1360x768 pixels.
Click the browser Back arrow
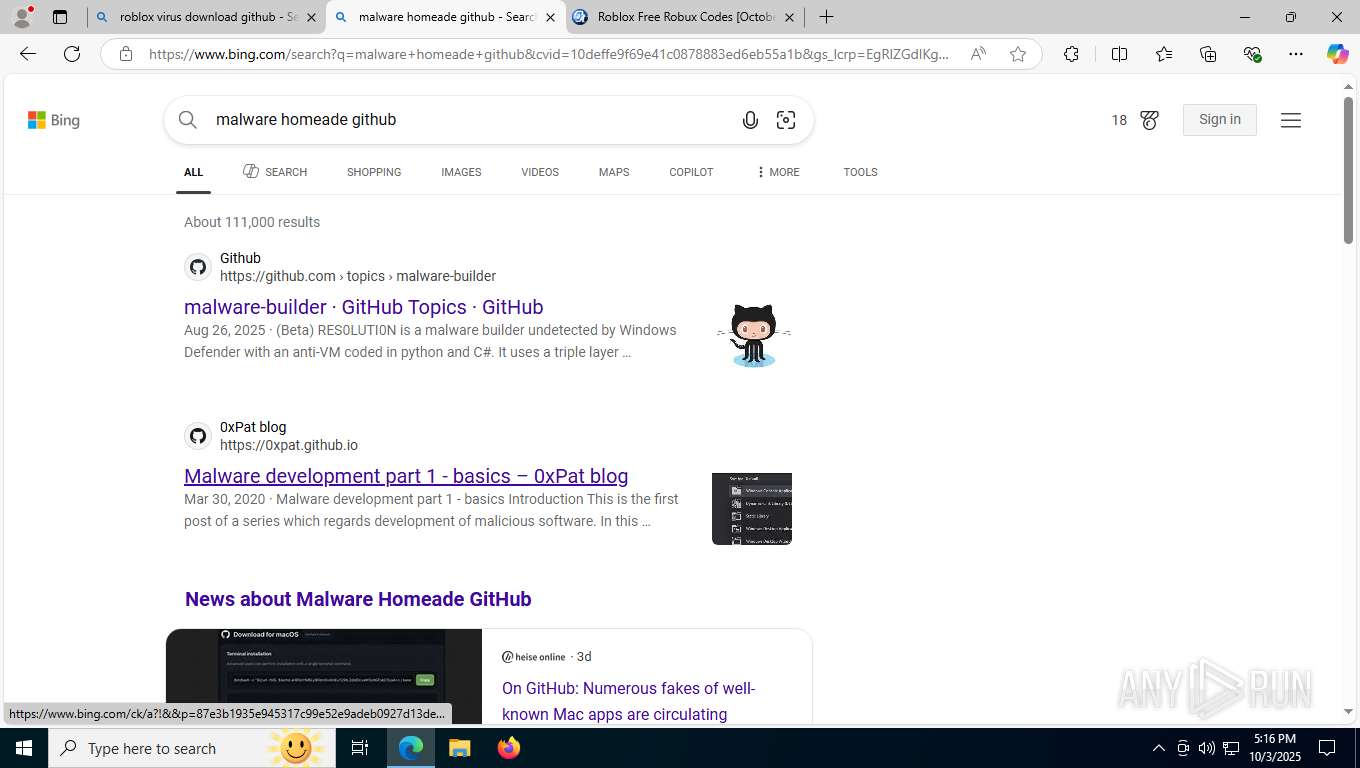(x=28, y=54)
